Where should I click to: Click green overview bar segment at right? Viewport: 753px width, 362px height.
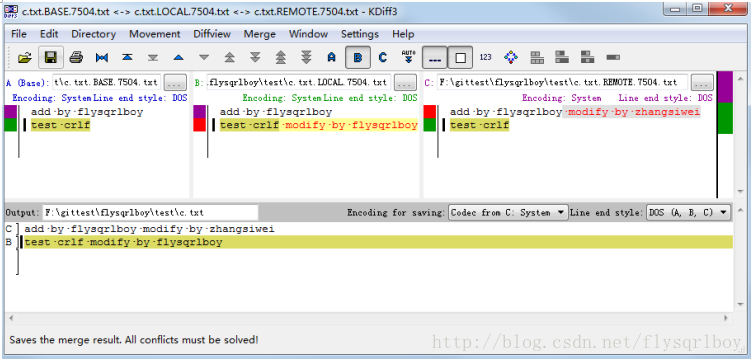[725, 118]
